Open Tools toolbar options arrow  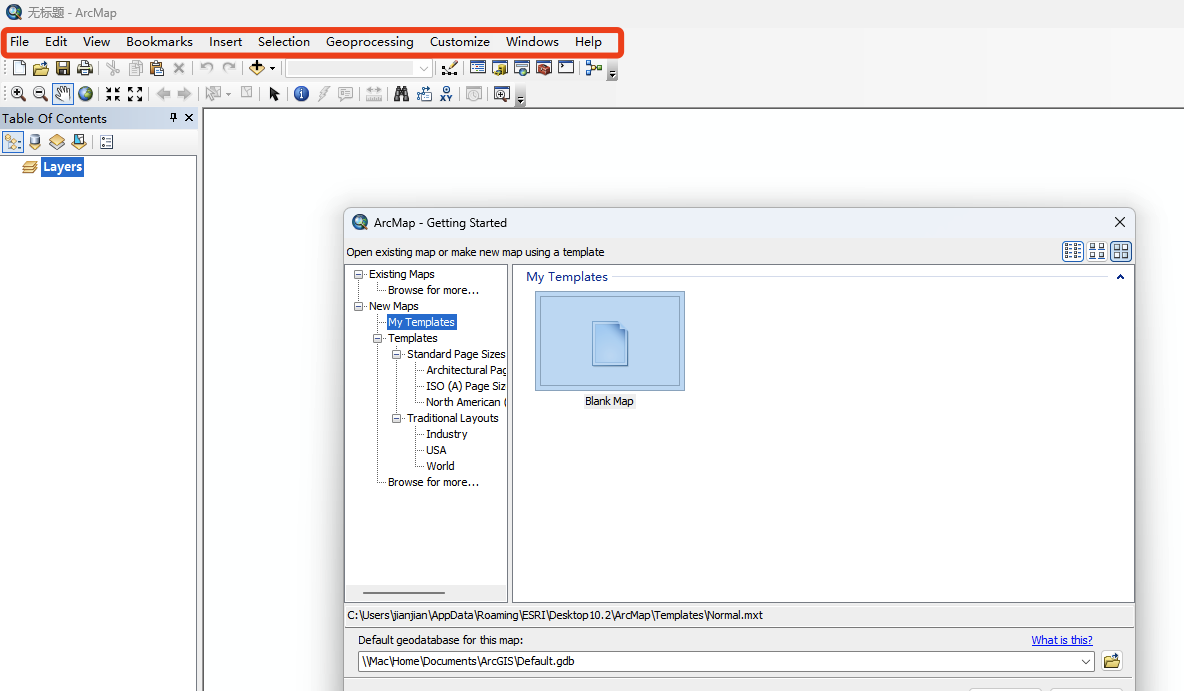(x=520, y=99)
